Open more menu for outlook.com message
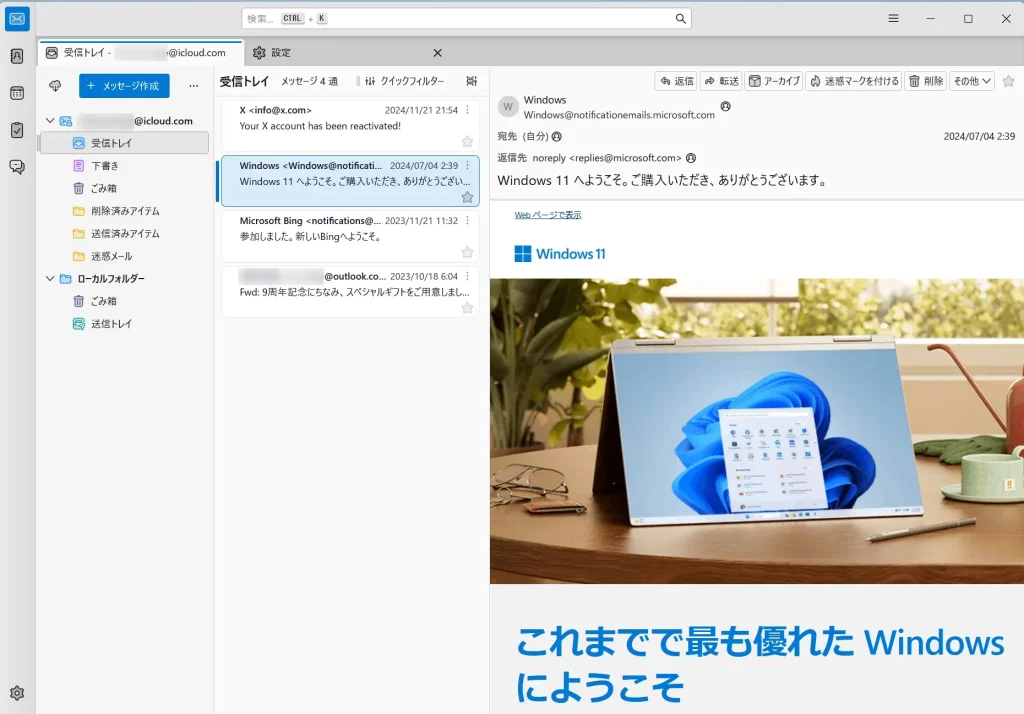The height and width of the screenshot is (714, 1024). click(x=468, y=276)
